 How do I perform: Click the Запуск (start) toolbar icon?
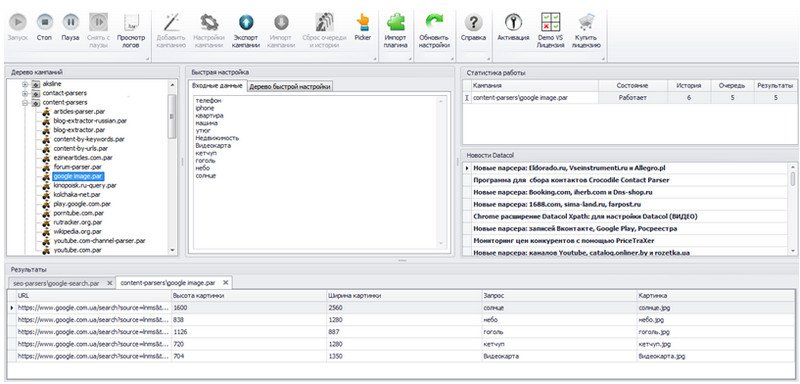(18, 22)
